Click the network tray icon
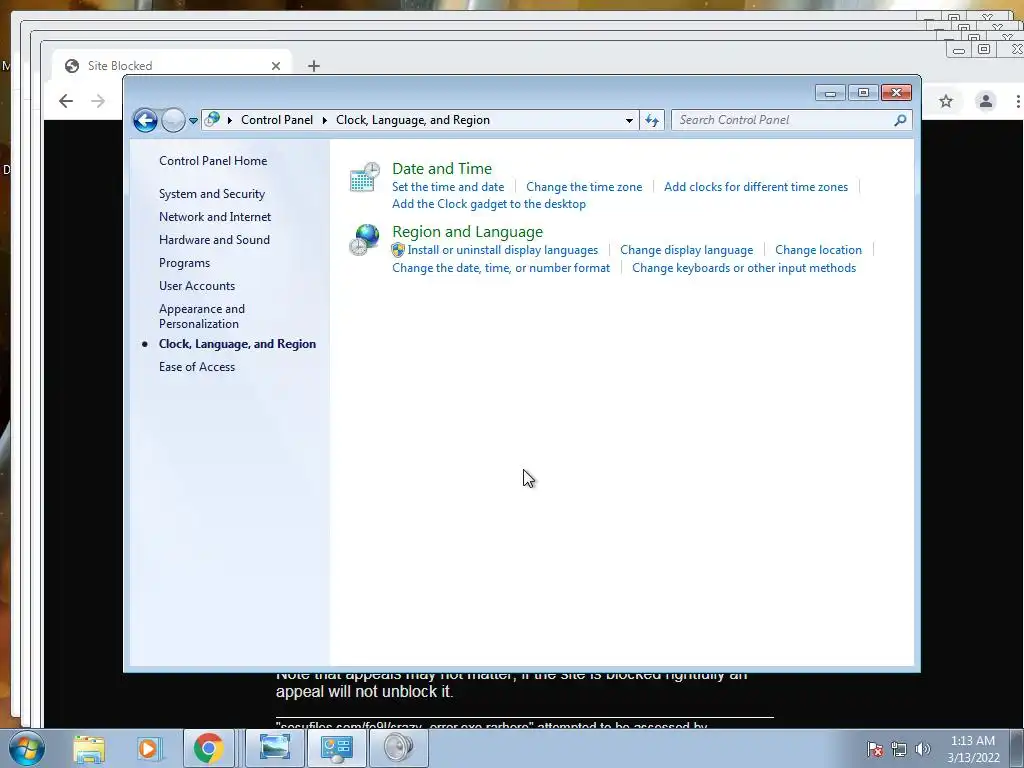The width and height of the screenshot is (1024, 768). click(x=899, y=749)
